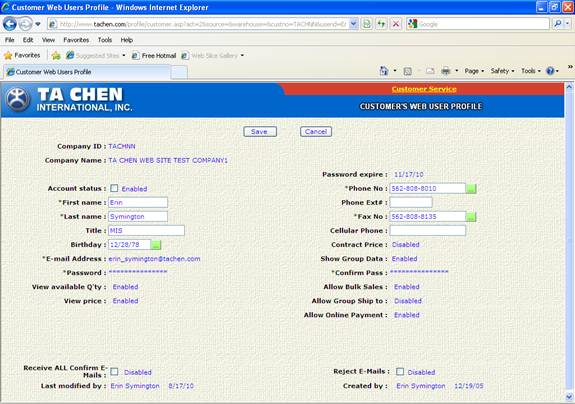Open the Page dropdown menu
Screen dimensions: 575x404
click(x=474, y=71)
